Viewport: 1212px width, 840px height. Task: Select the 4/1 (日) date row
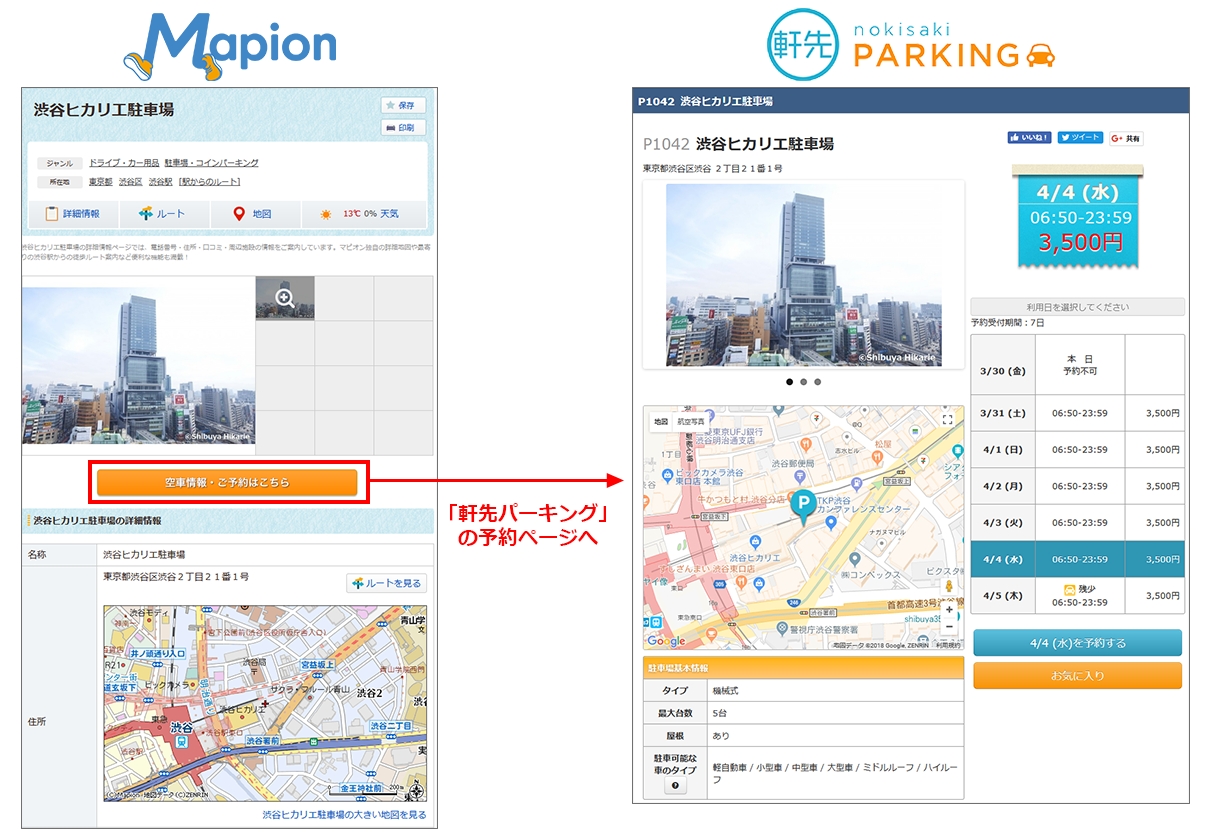(1077, 450)
